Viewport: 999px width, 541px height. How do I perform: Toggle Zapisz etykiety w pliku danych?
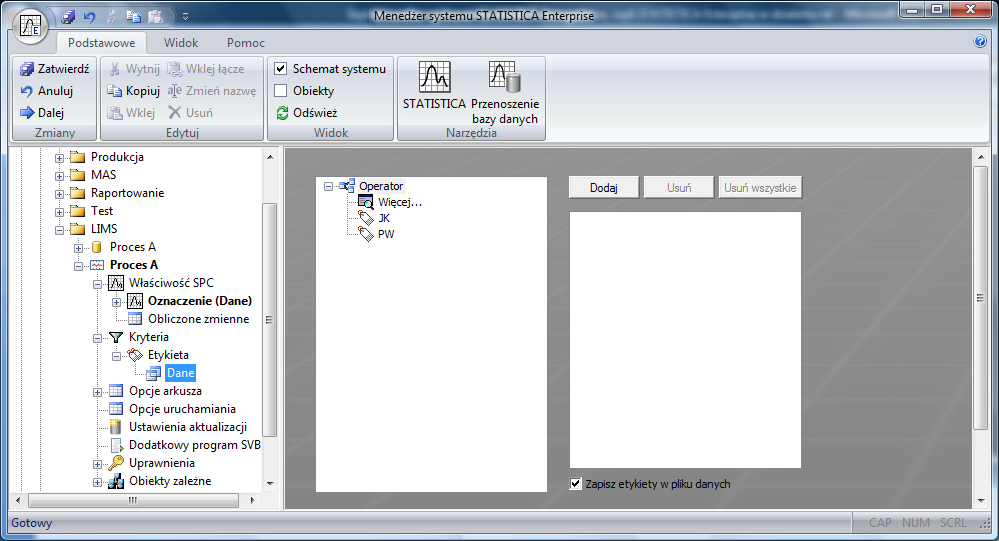pos(575,484)
